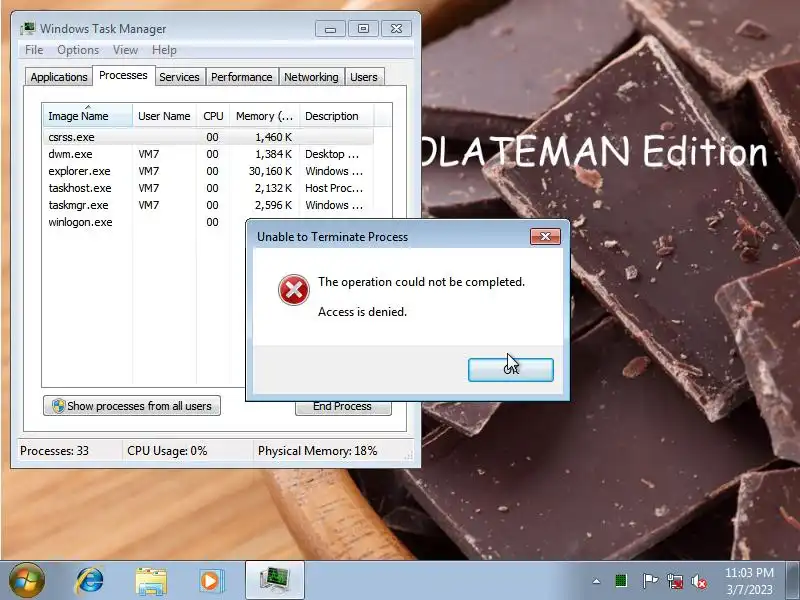Sort by Memory column header
The image size is (800, 600).
tap(265, 116)
